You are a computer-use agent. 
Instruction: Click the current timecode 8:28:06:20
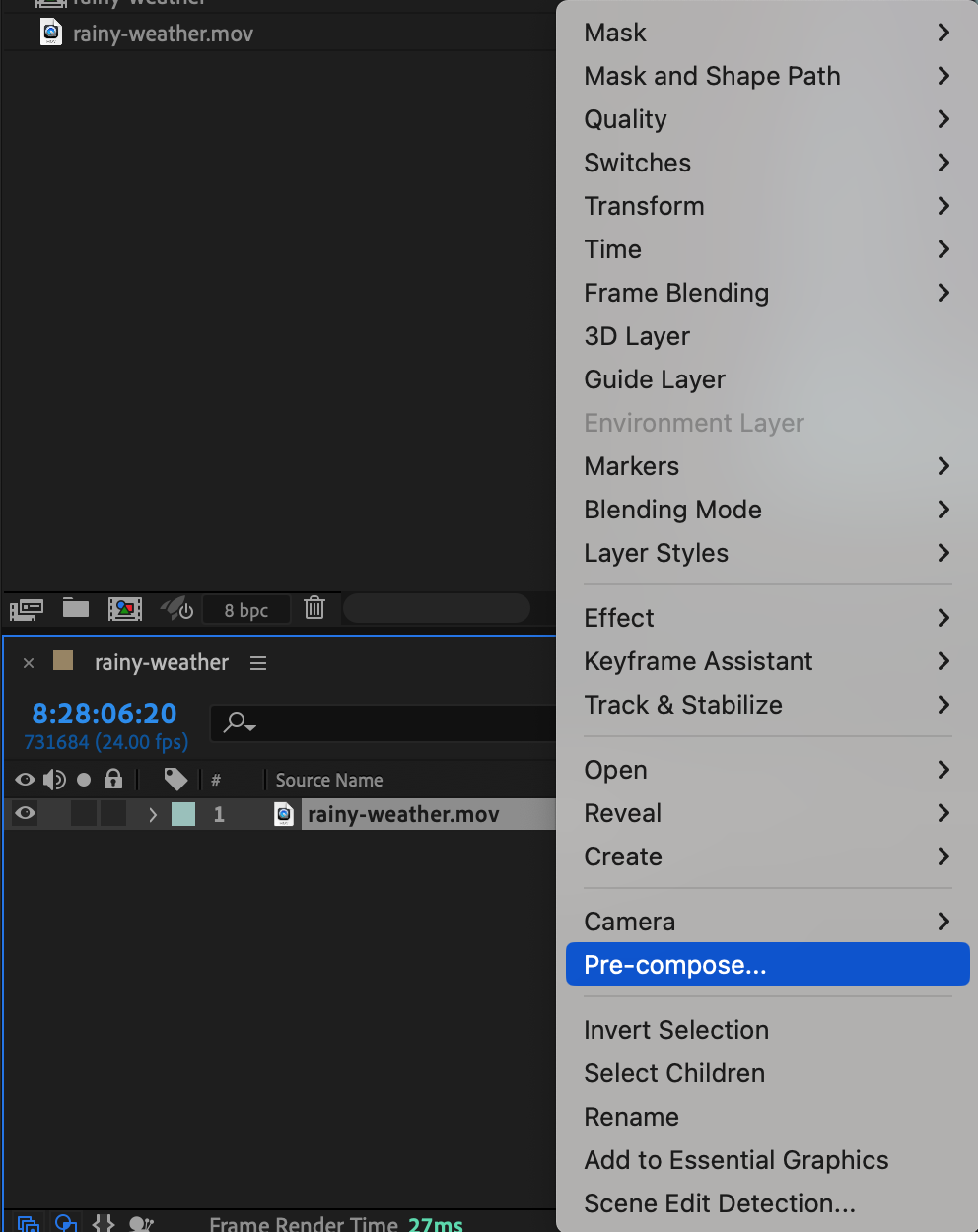[105, 713]
